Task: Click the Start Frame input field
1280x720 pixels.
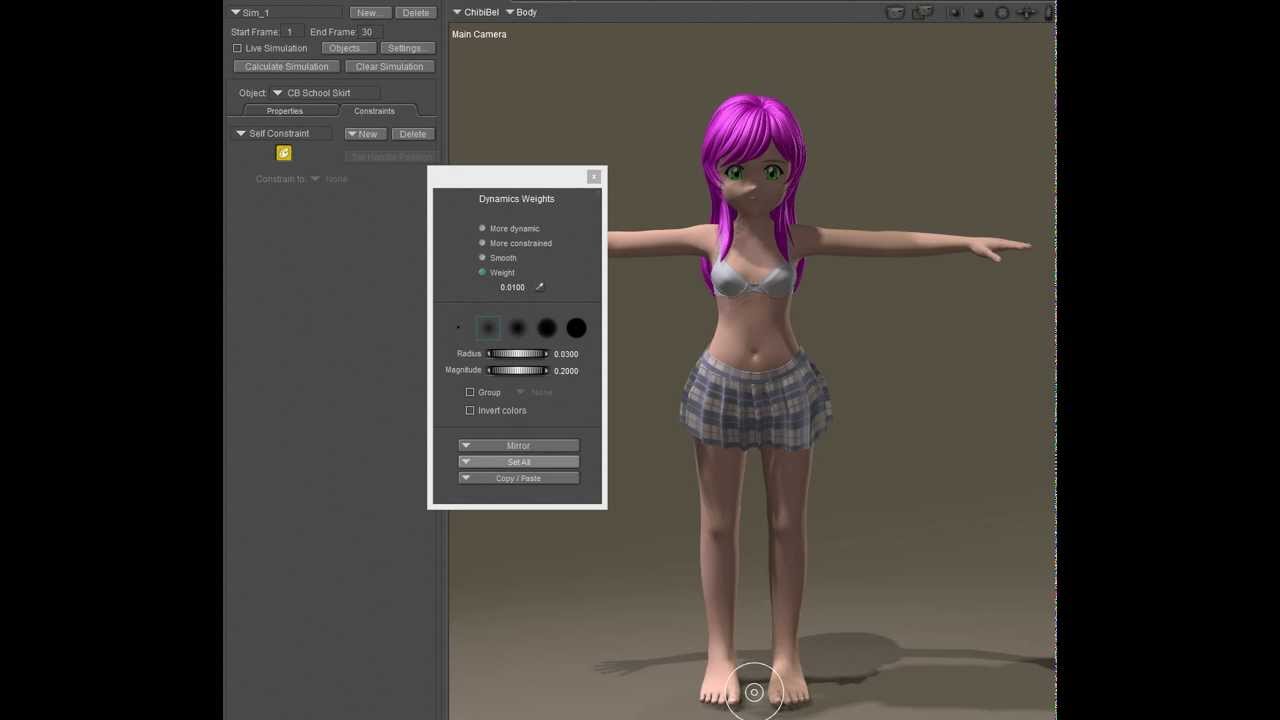Action: pos(292,32)
